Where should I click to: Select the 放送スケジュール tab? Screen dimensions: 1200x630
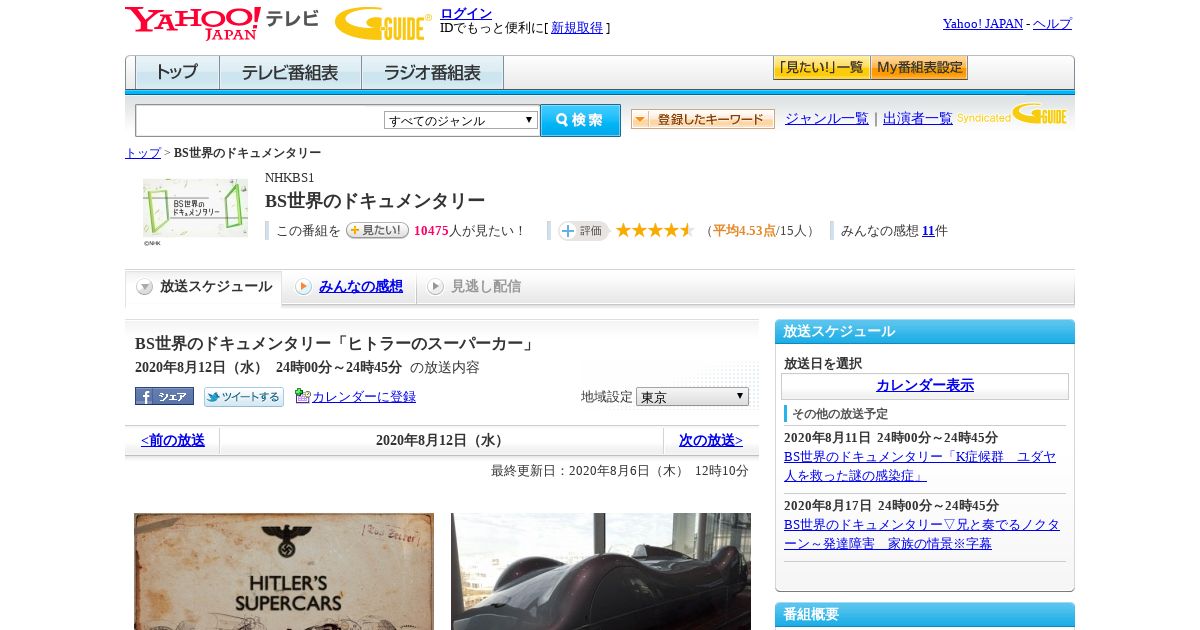click(204, 287)
